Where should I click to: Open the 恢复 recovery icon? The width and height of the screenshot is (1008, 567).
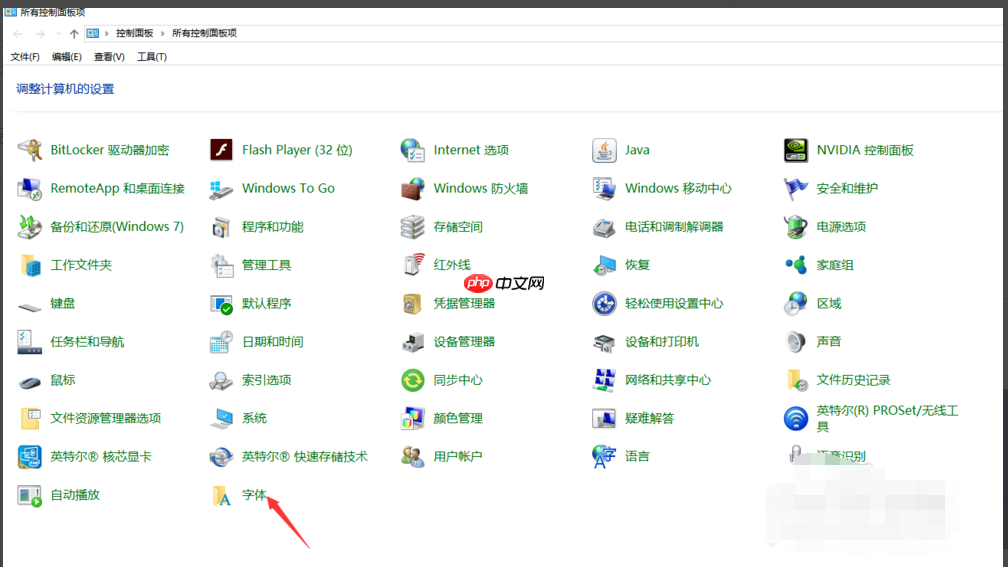(x=604, y=265)
